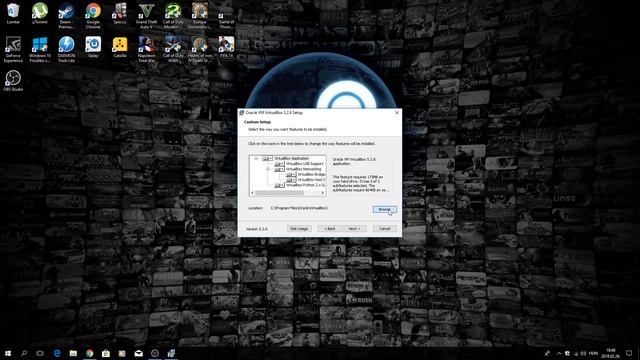Proceed with the Next button
The width and height of the screenshot is (640, 360).
click(354, 229)
